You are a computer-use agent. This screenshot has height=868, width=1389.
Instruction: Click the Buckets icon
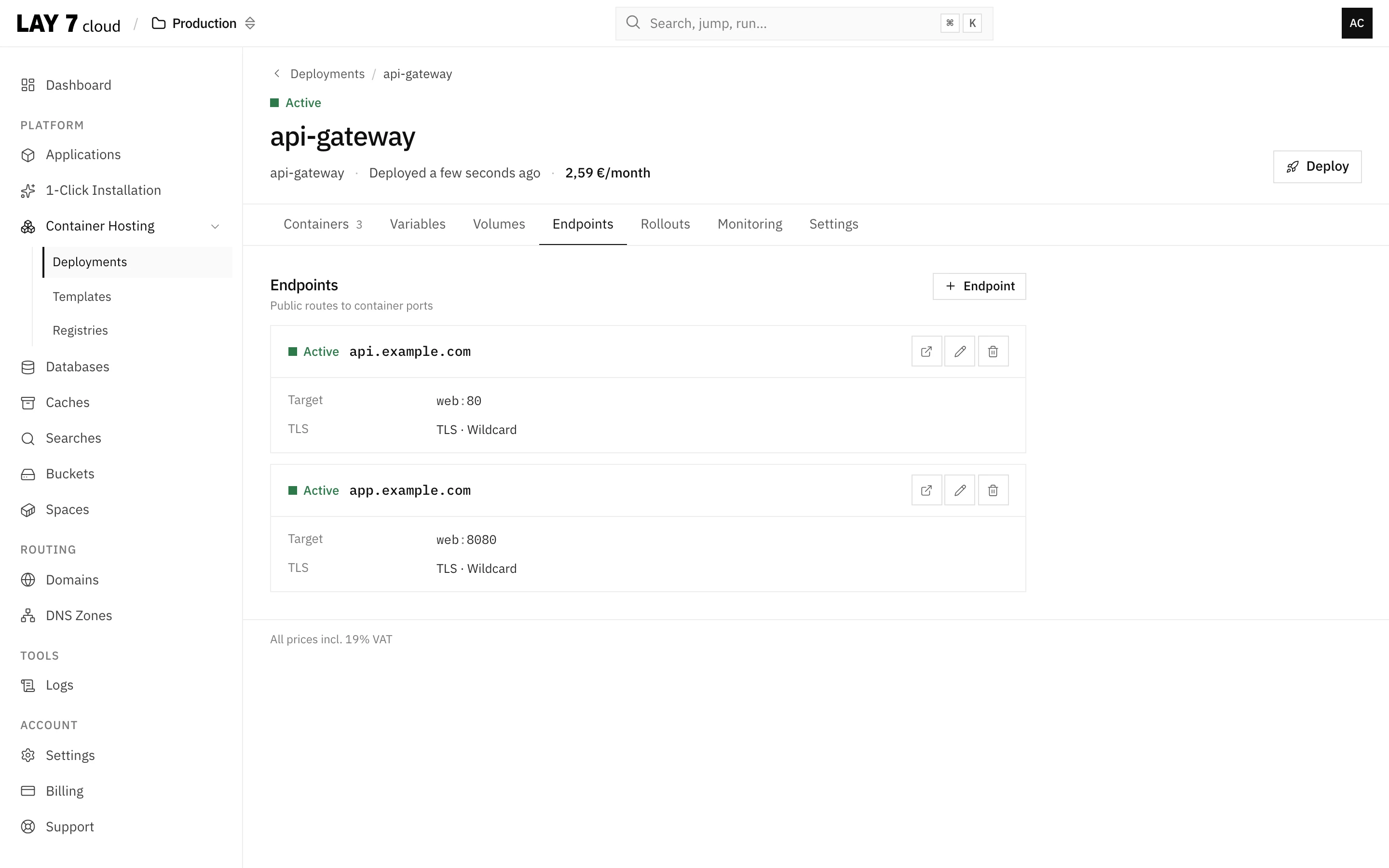coord(27,474)
